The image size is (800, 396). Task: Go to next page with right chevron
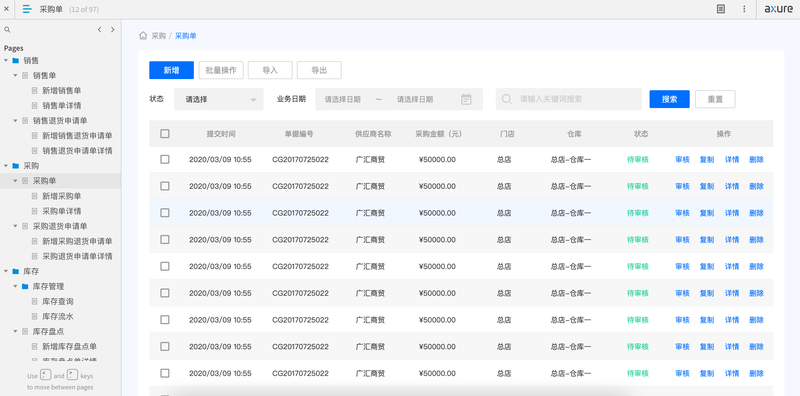[x=113, y=30]
